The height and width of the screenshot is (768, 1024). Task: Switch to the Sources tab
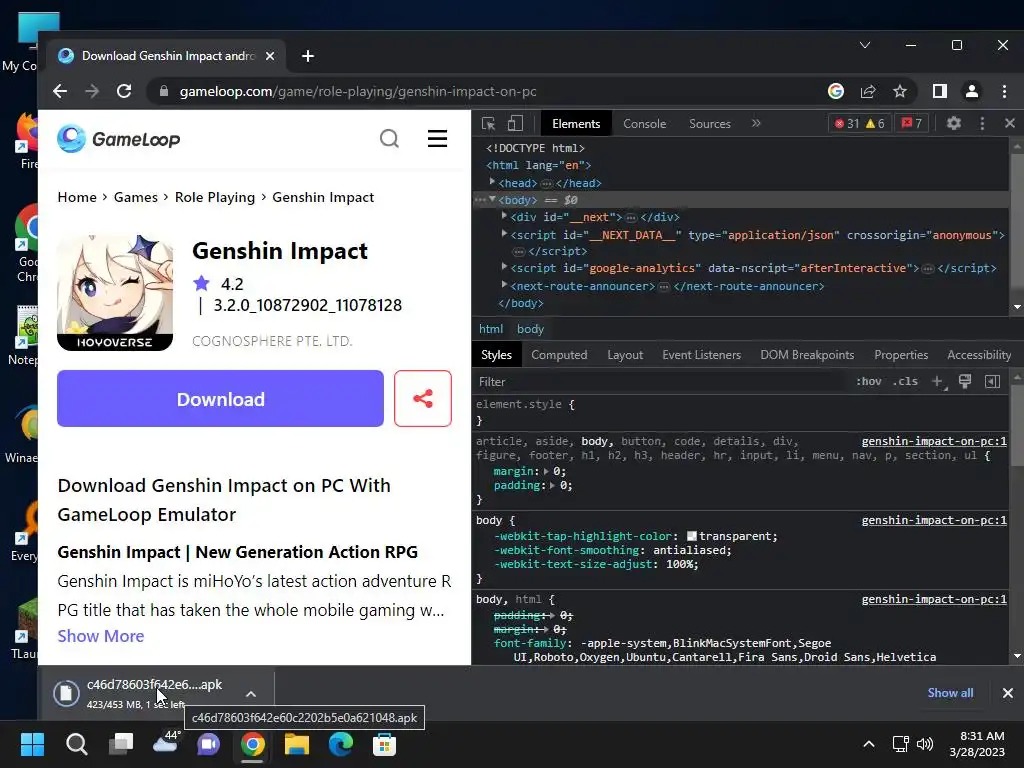(710, 123)
